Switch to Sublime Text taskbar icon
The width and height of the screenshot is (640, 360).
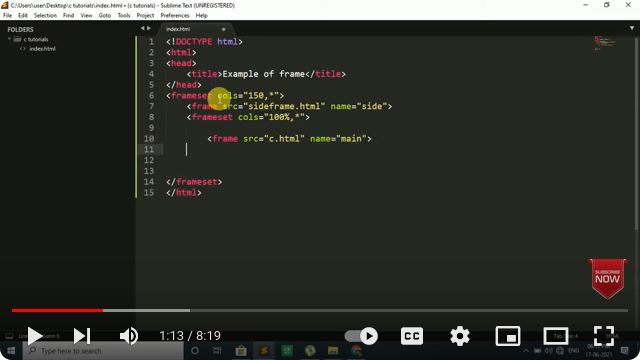point(264,351)
